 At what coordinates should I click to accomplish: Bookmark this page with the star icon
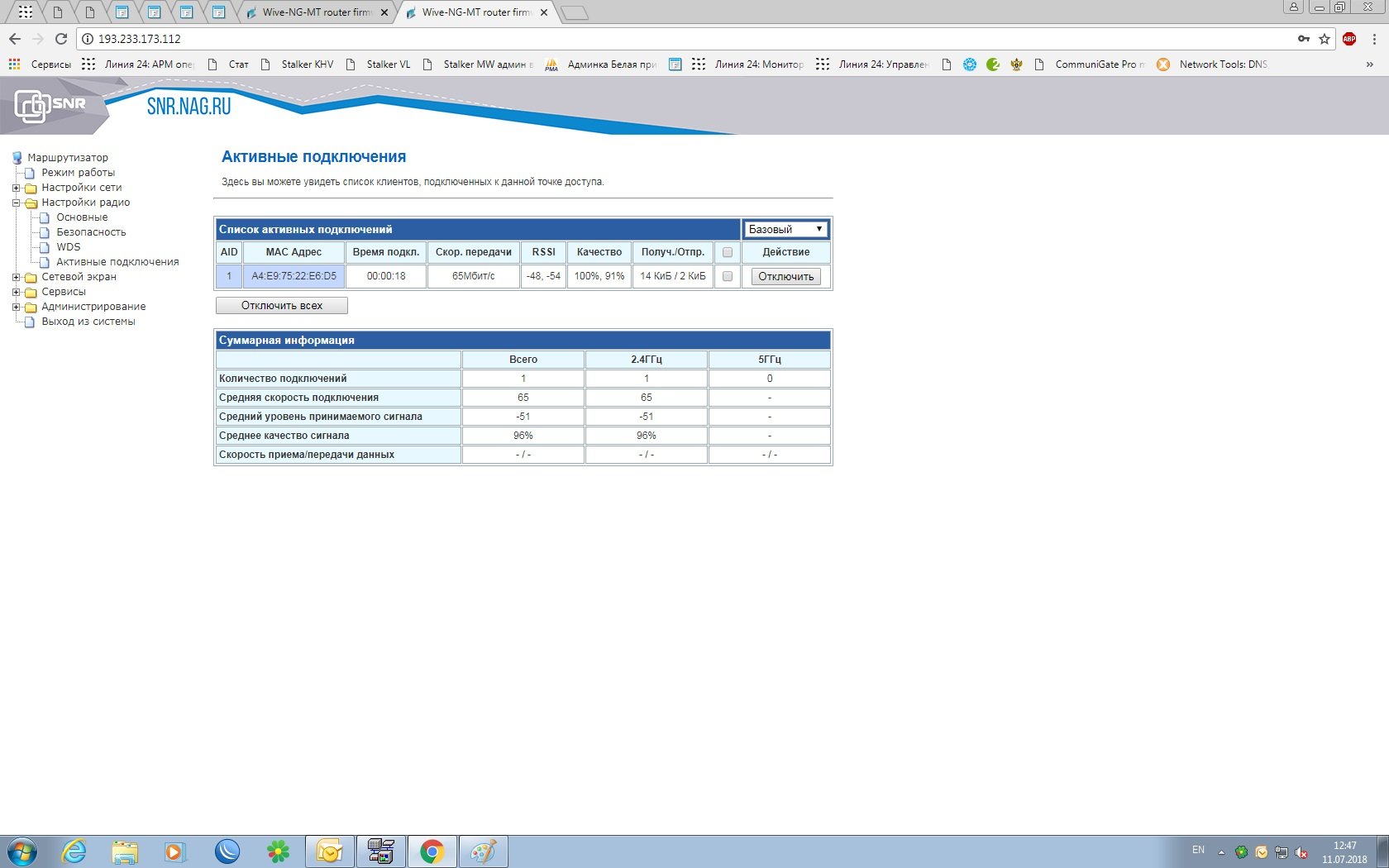(x=1325, y=39)
